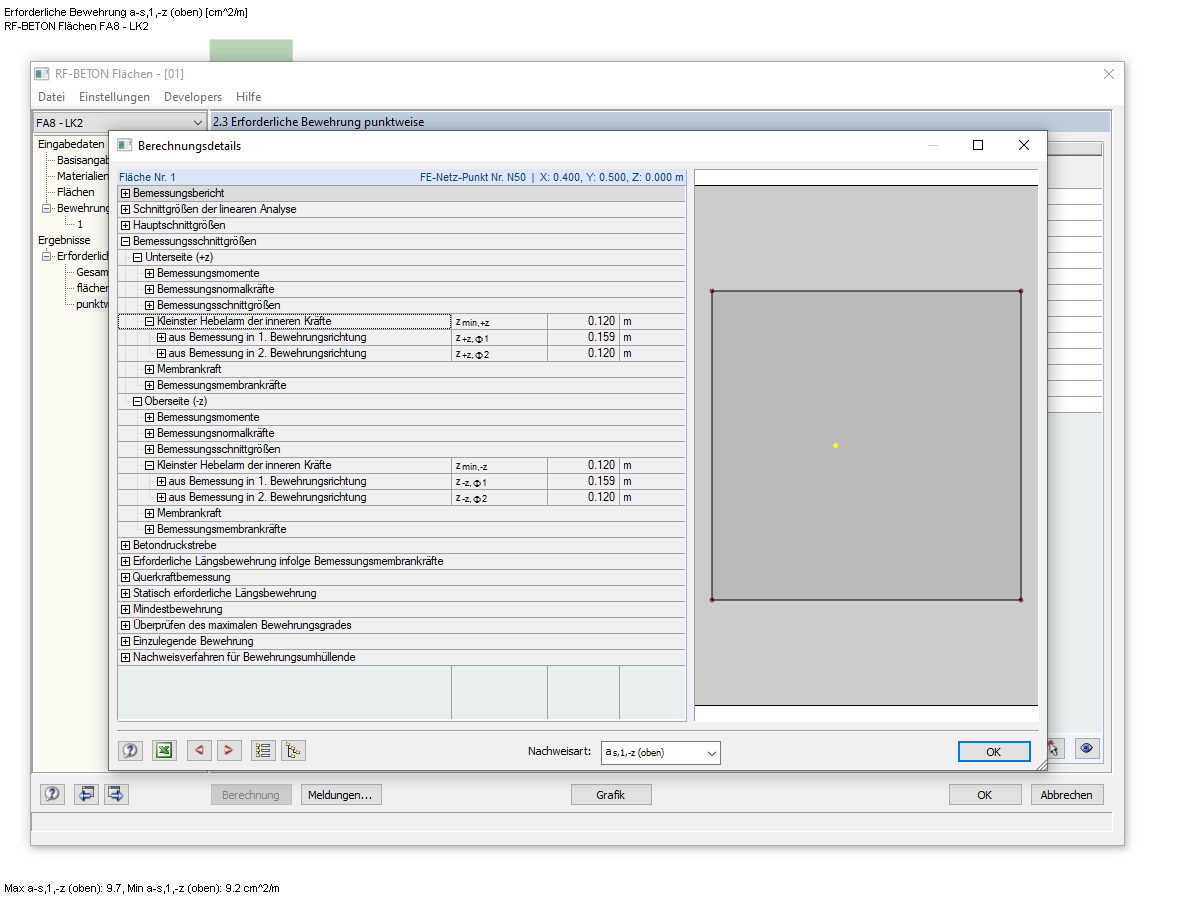1200x900 pixels.
Task: Open help in Berechnungsdetails dialog
Action: pyautogui.click(x=131, y=751)
